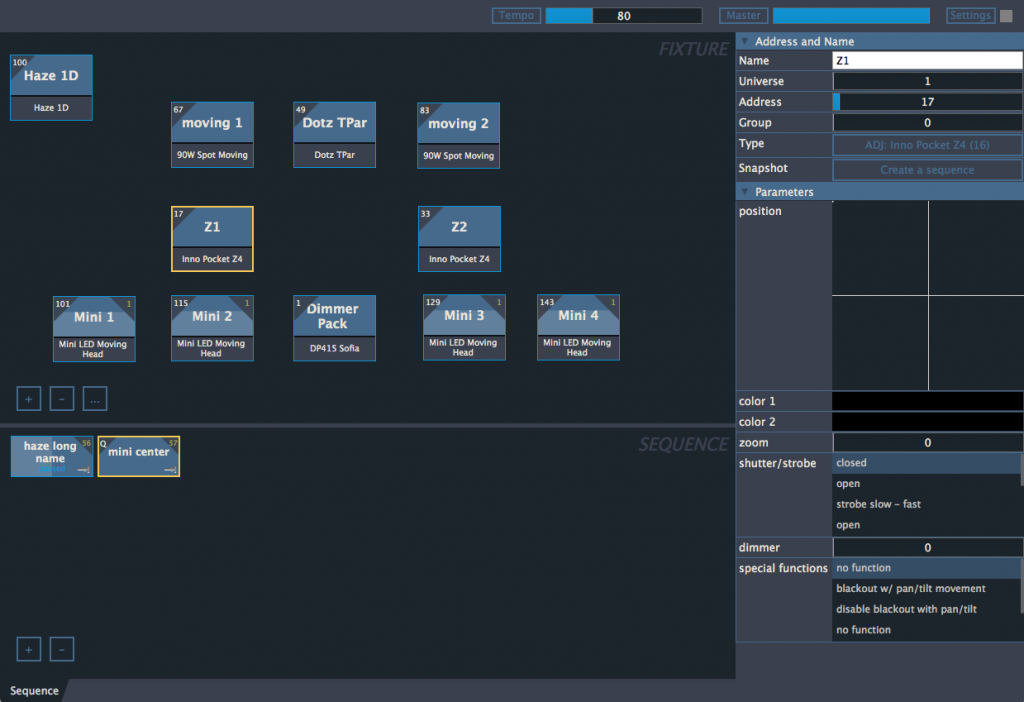
Task: Toggle the checkbox next to Settings
Action: [x=1006, y=15]
